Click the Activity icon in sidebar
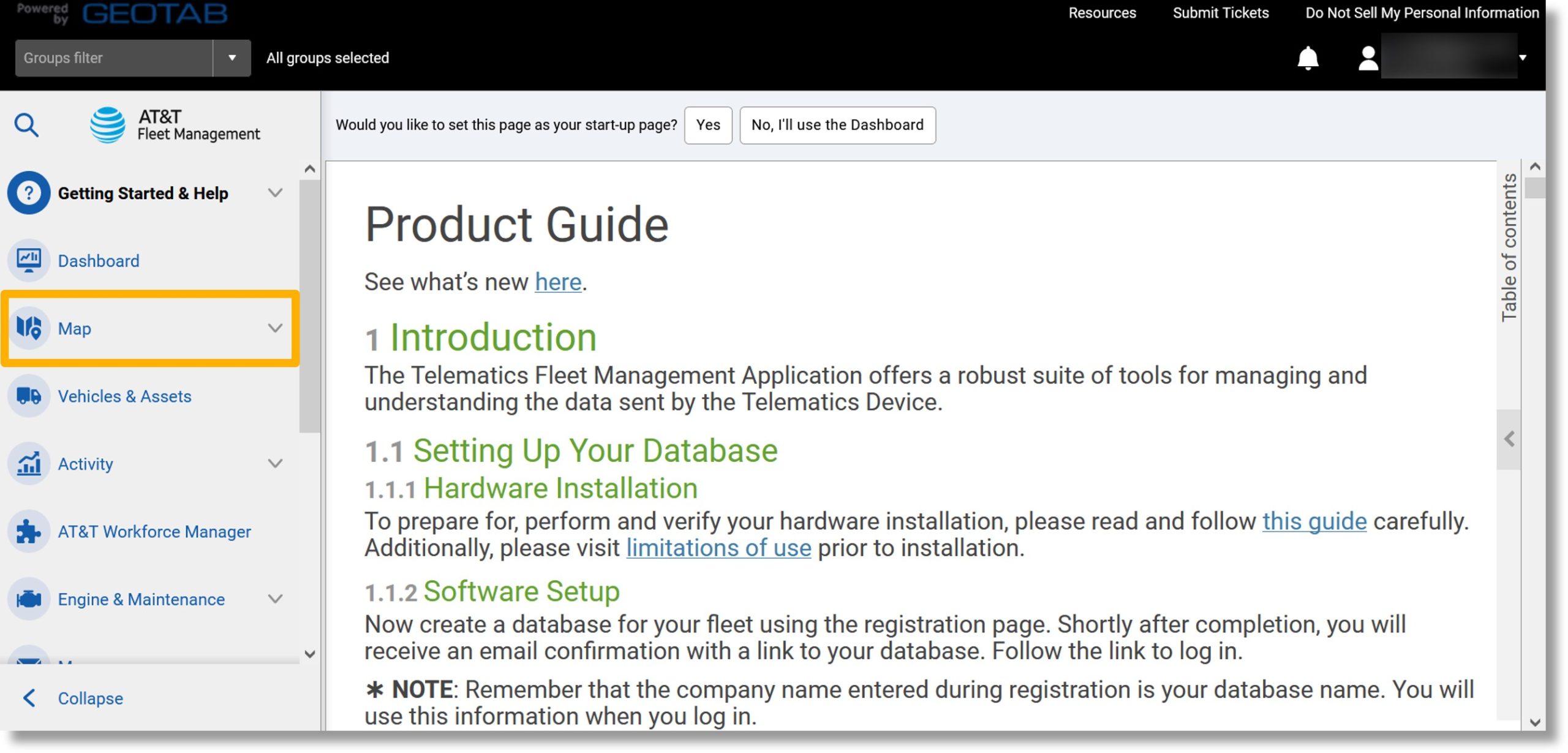1568x753 pixels. point(29,463)
